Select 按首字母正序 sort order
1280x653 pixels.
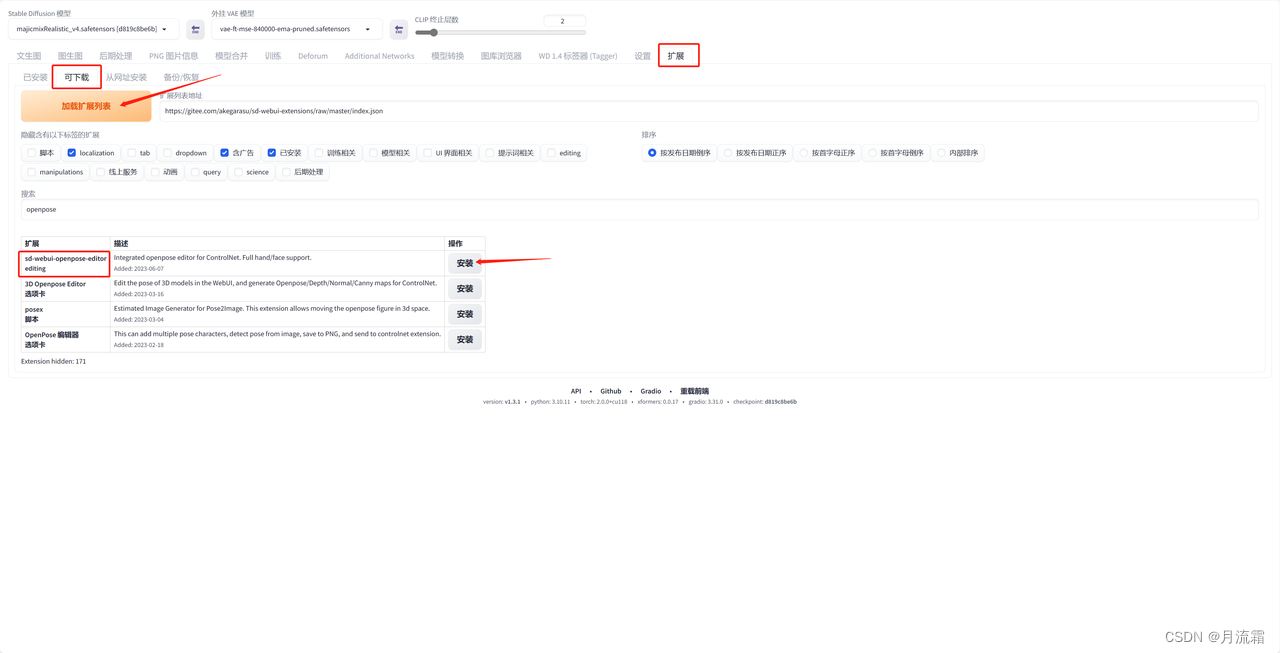[x=804, y=153]
